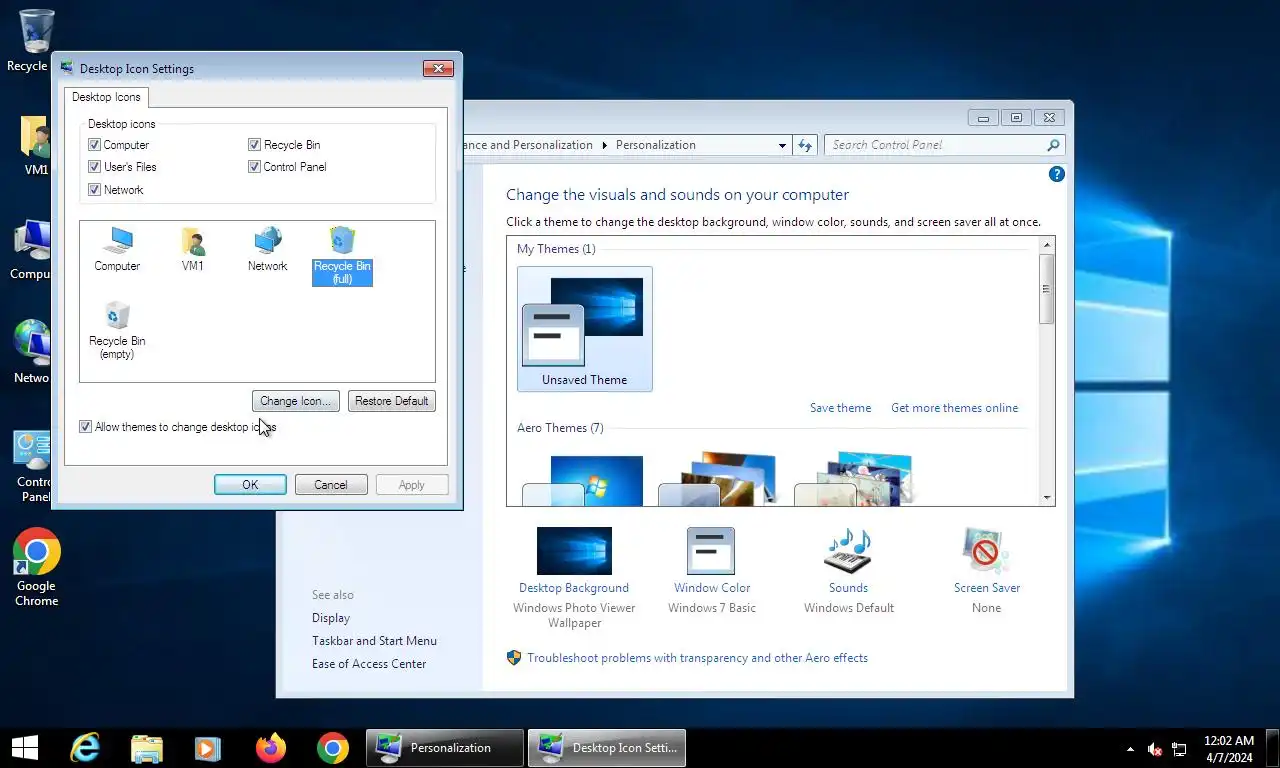Switch to Personalization taskbar window

point(445,747)
